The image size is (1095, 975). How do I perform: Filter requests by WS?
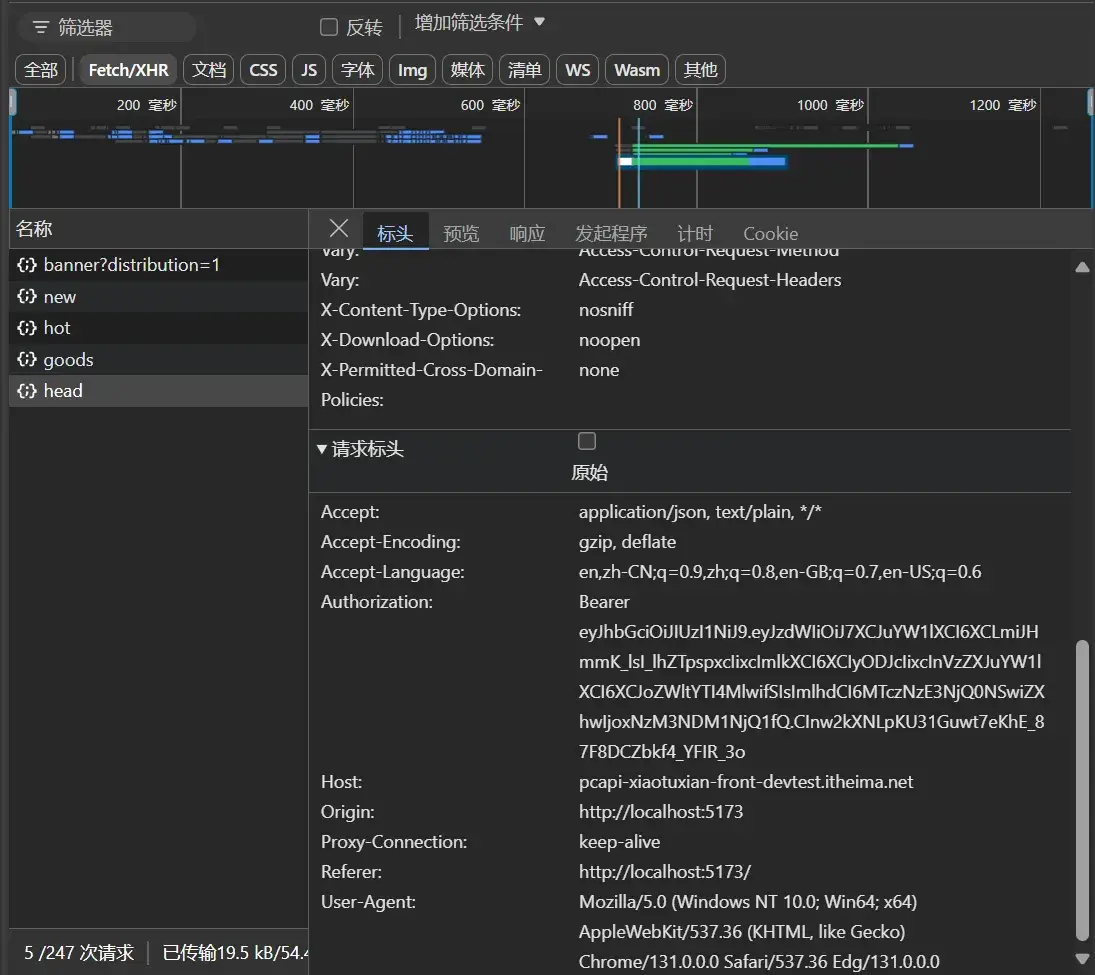pyautogui.click(x=578, y=70)
